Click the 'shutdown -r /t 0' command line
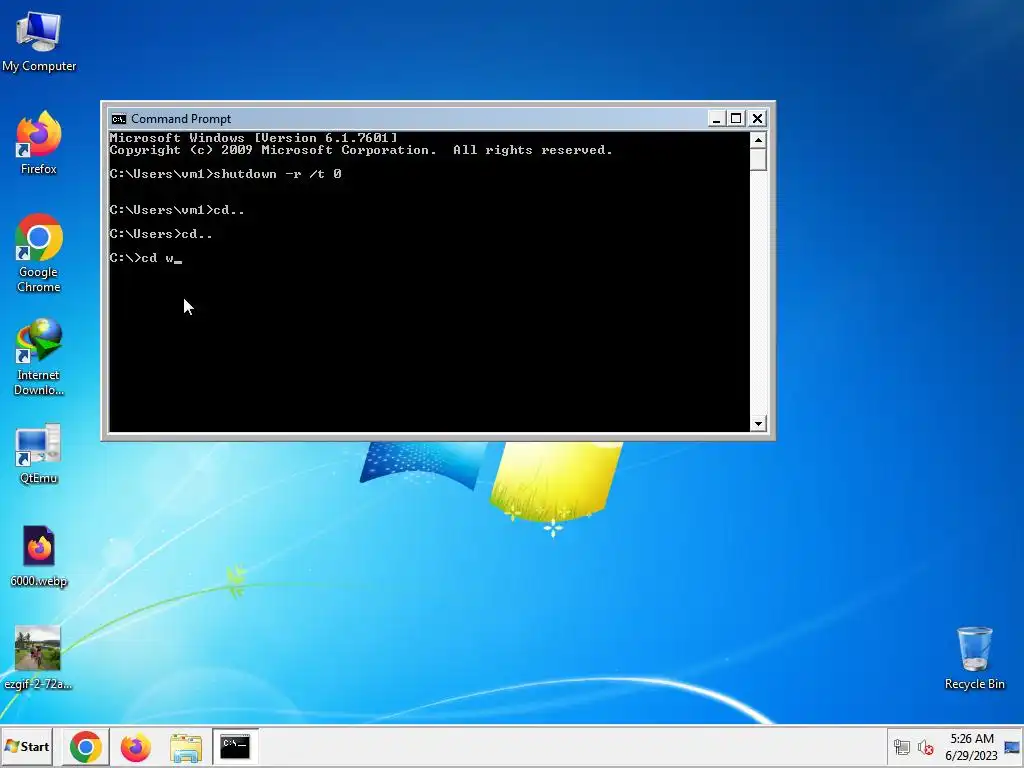The image size is (1024, 768). (x=225, y=174)
